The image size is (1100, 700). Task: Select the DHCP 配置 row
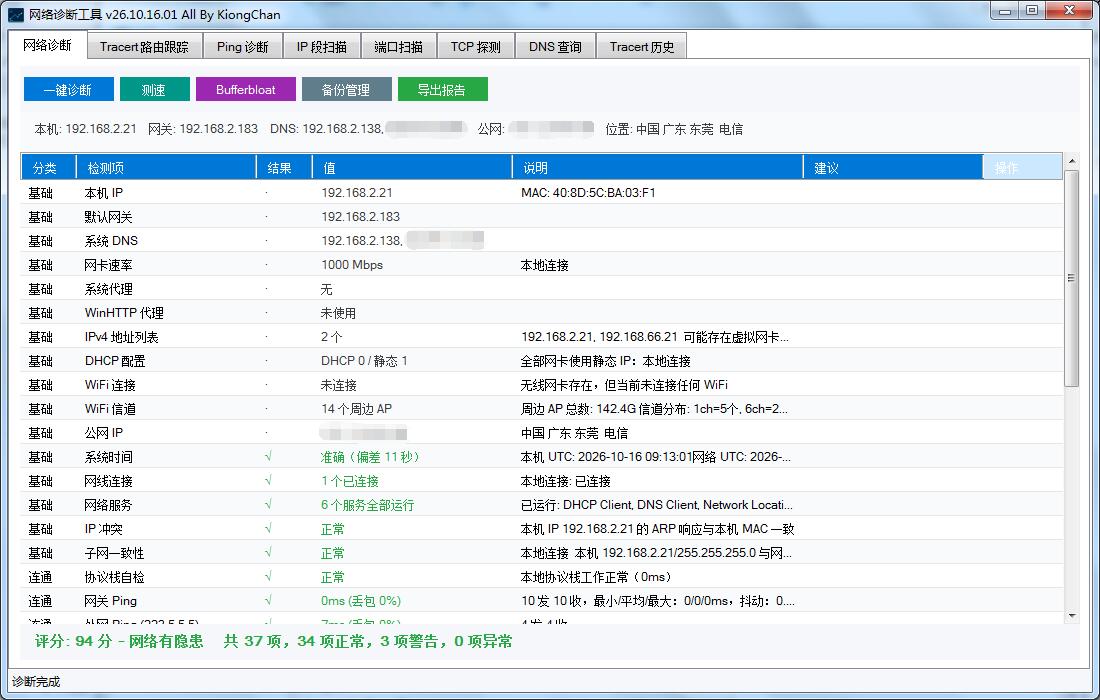[542, 361]
